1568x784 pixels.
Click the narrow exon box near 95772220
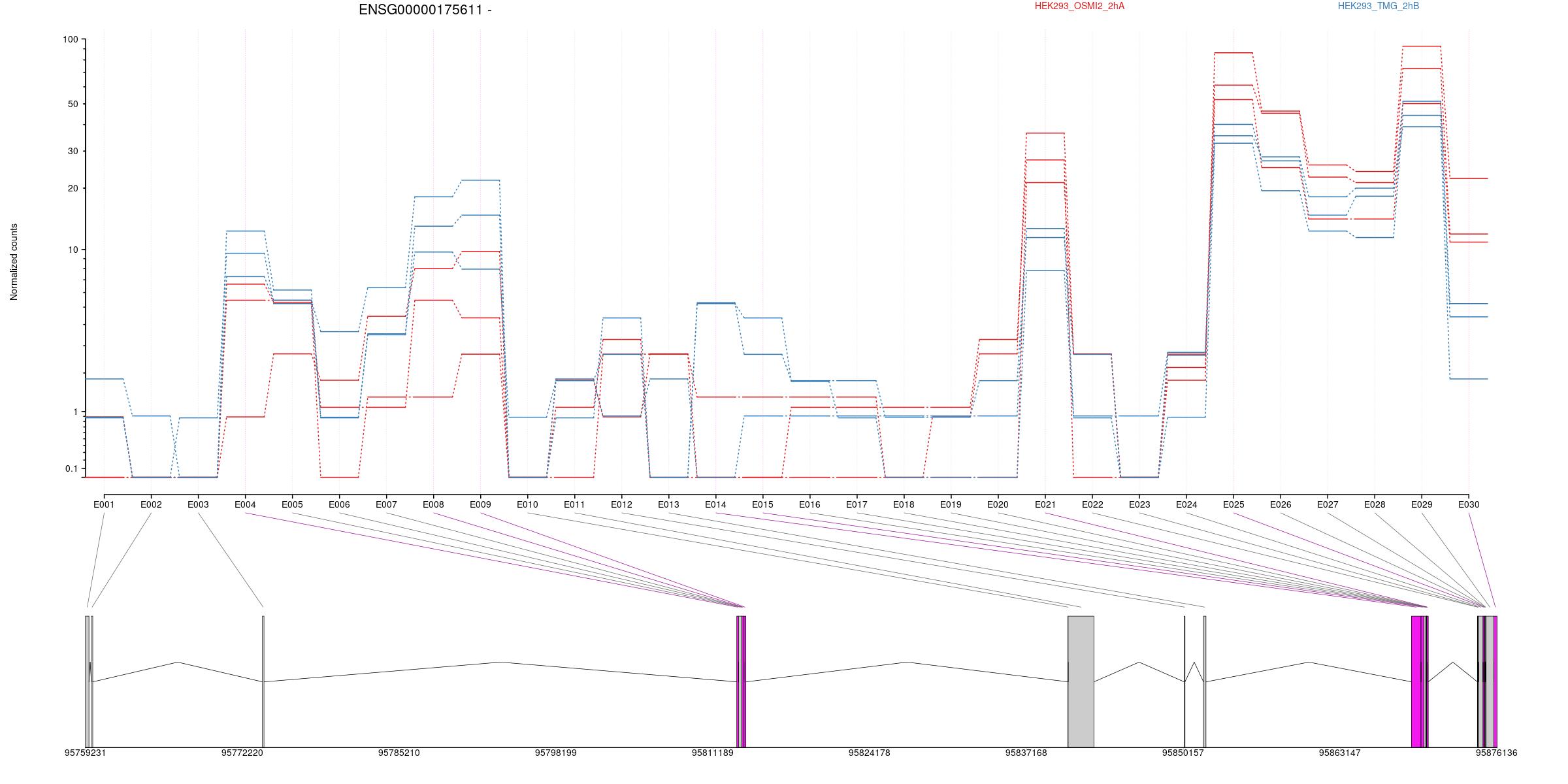pos(263,681)
